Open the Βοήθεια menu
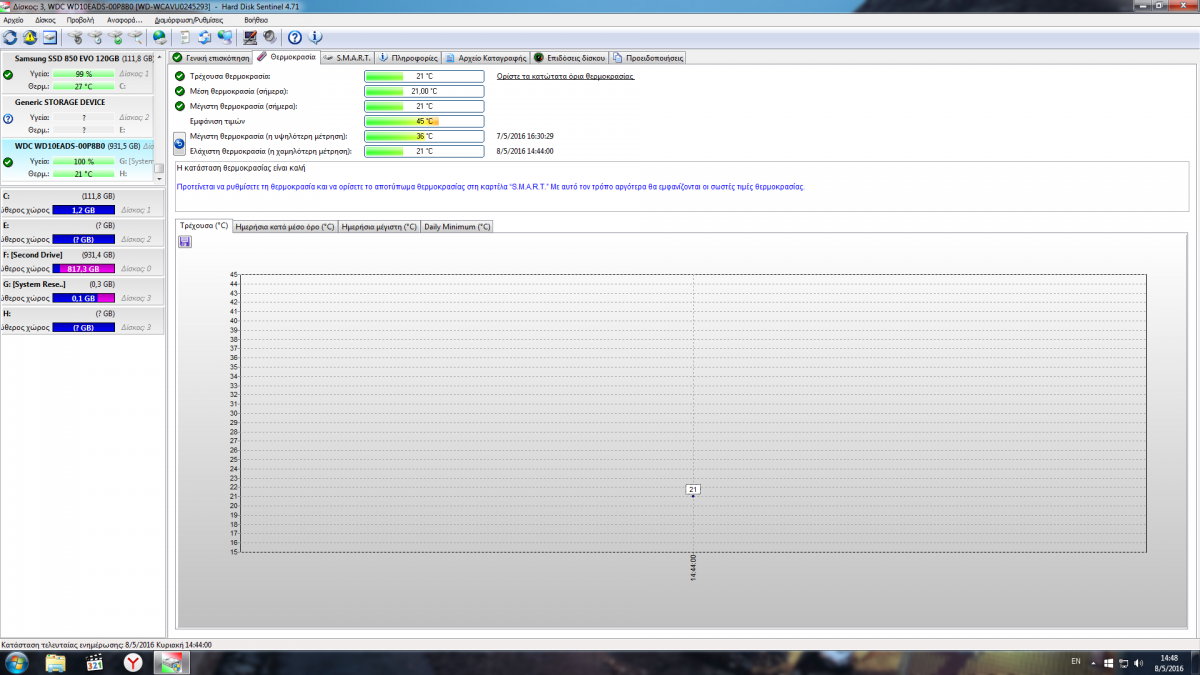Viewport: 1200px width, 675px height. 256,19
